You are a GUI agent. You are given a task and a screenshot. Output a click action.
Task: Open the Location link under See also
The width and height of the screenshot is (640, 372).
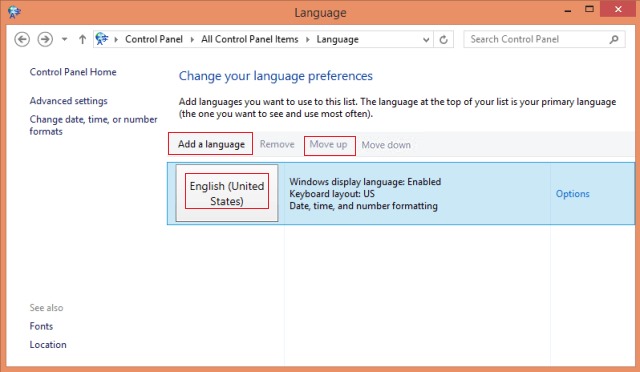[x=48, y=345]
